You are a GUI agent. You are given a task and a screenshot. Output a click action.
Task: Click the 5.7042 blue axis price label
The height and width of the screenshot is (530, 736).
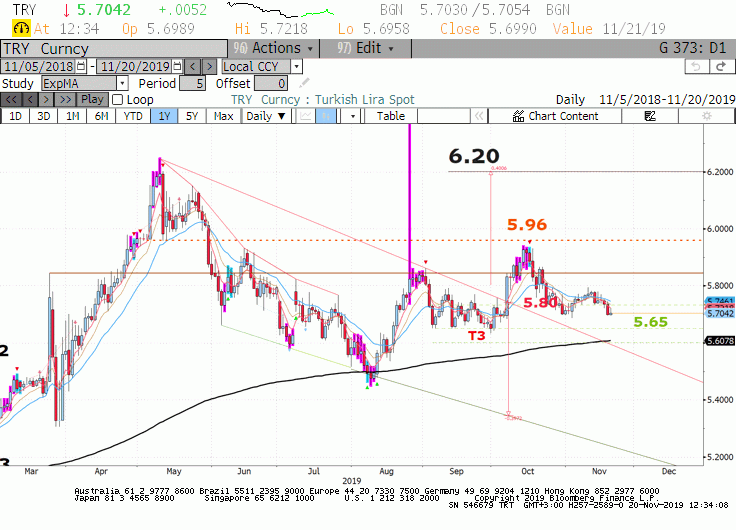click(x=720, y=314)
